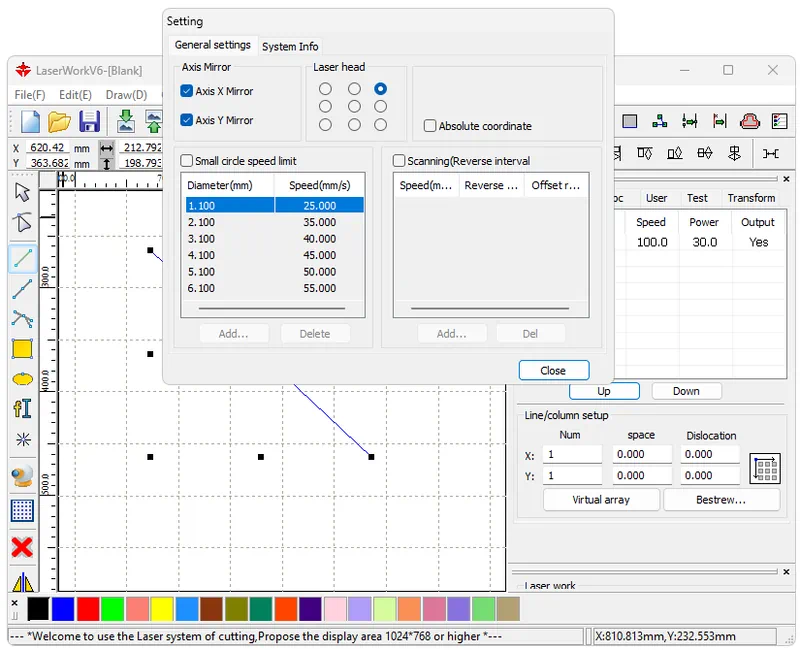Click the Virtual array button
The image size is (800, 650).
(601, 500)
